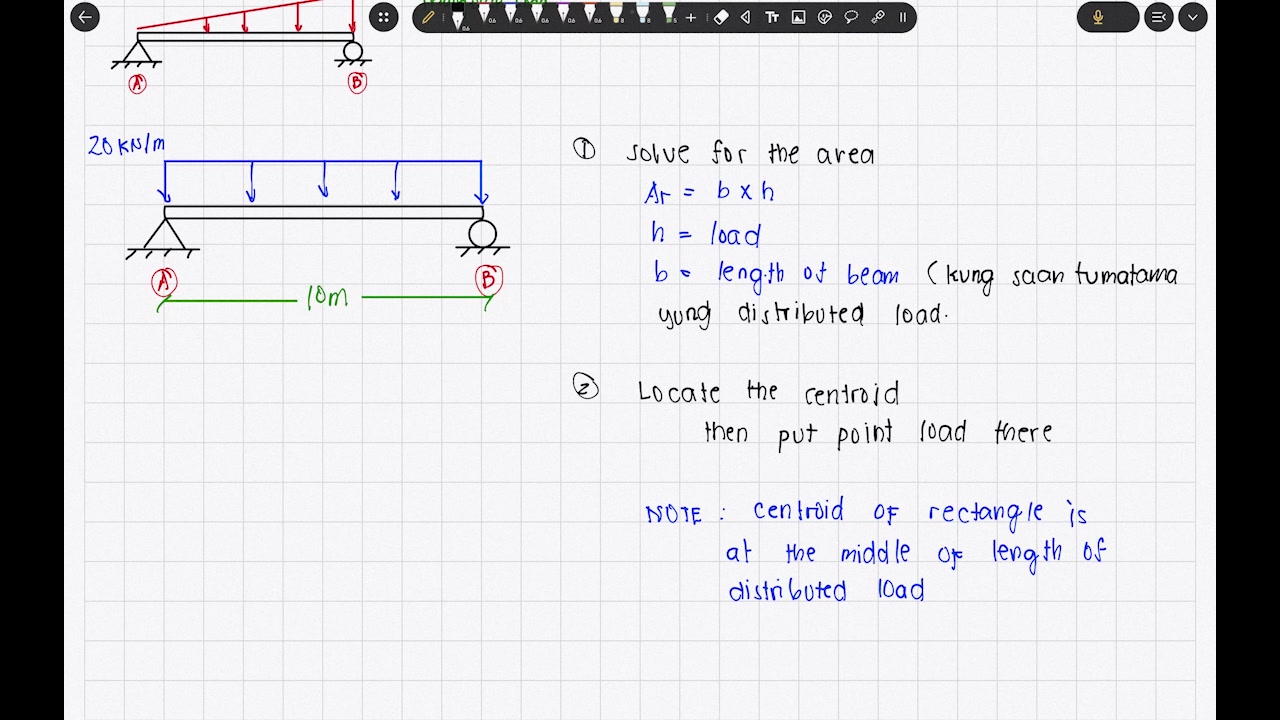
Task: Choose the black 0.6 pen
Action: [458, 17]
